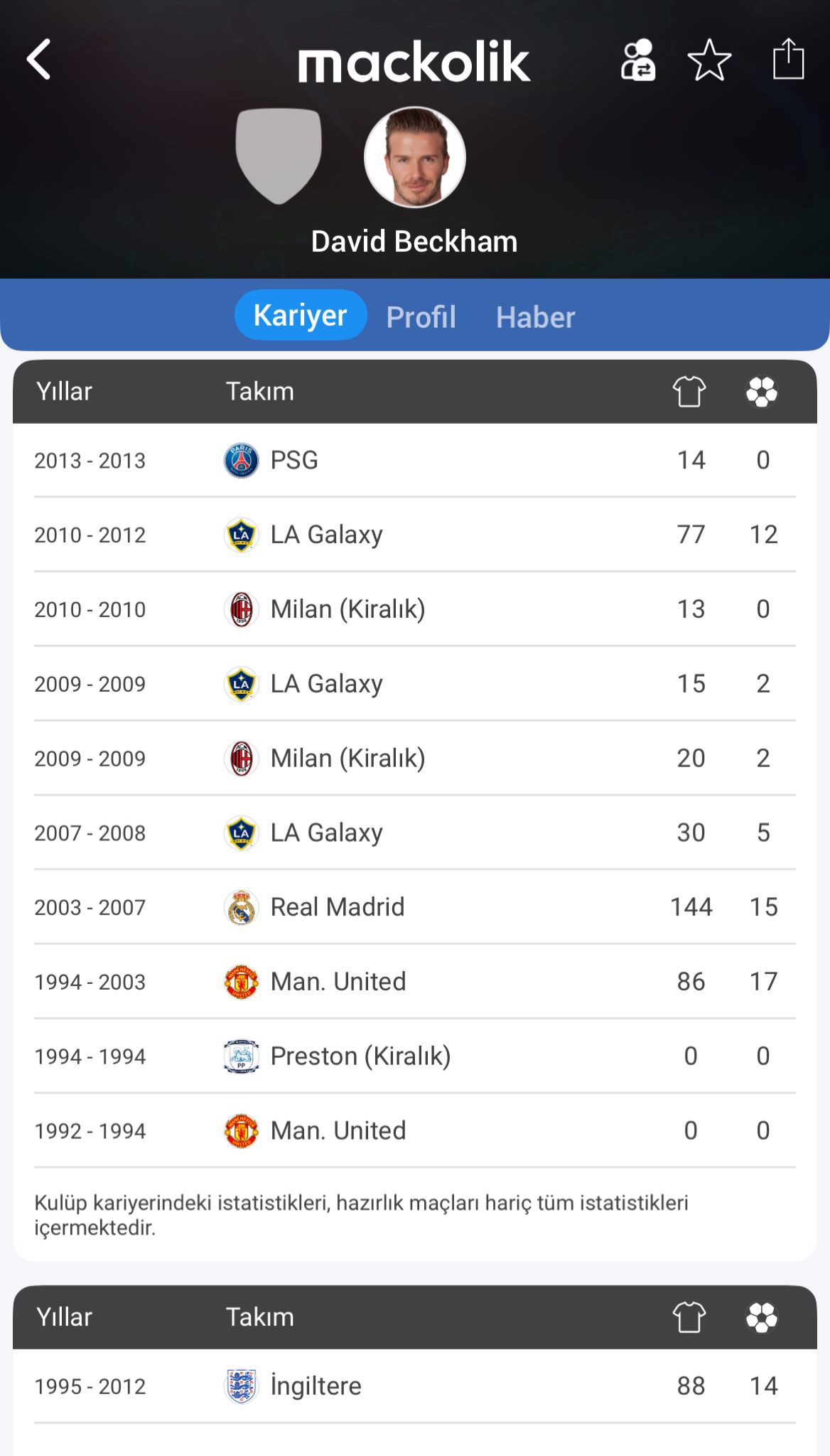
Task: Open the player comparison icon
Action: pyautogui.click(x=638, y=60)
